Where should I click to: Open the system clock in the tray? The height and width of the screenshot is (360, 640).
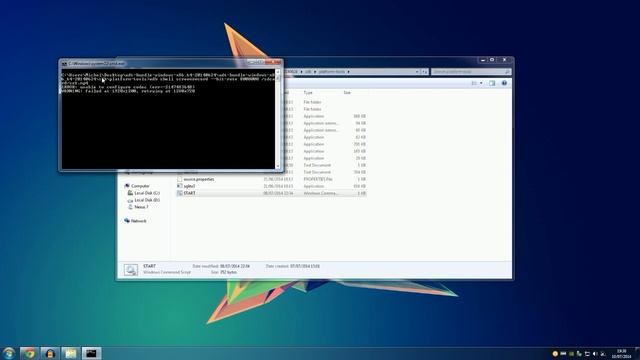tap(621, 353)
